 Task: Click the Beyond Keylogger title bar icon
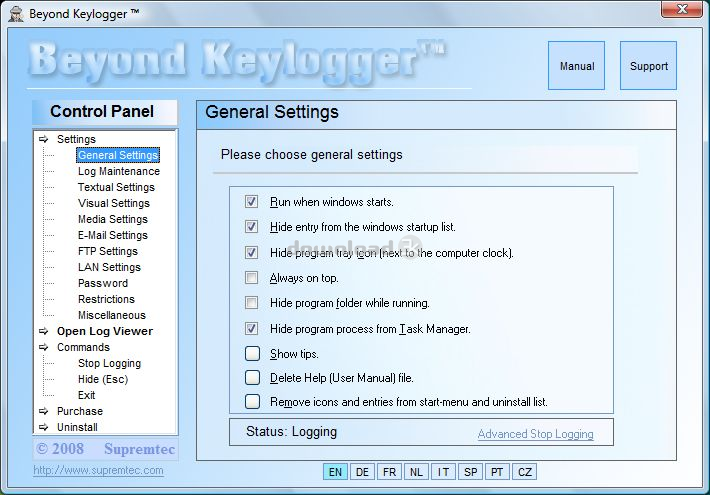16,14
